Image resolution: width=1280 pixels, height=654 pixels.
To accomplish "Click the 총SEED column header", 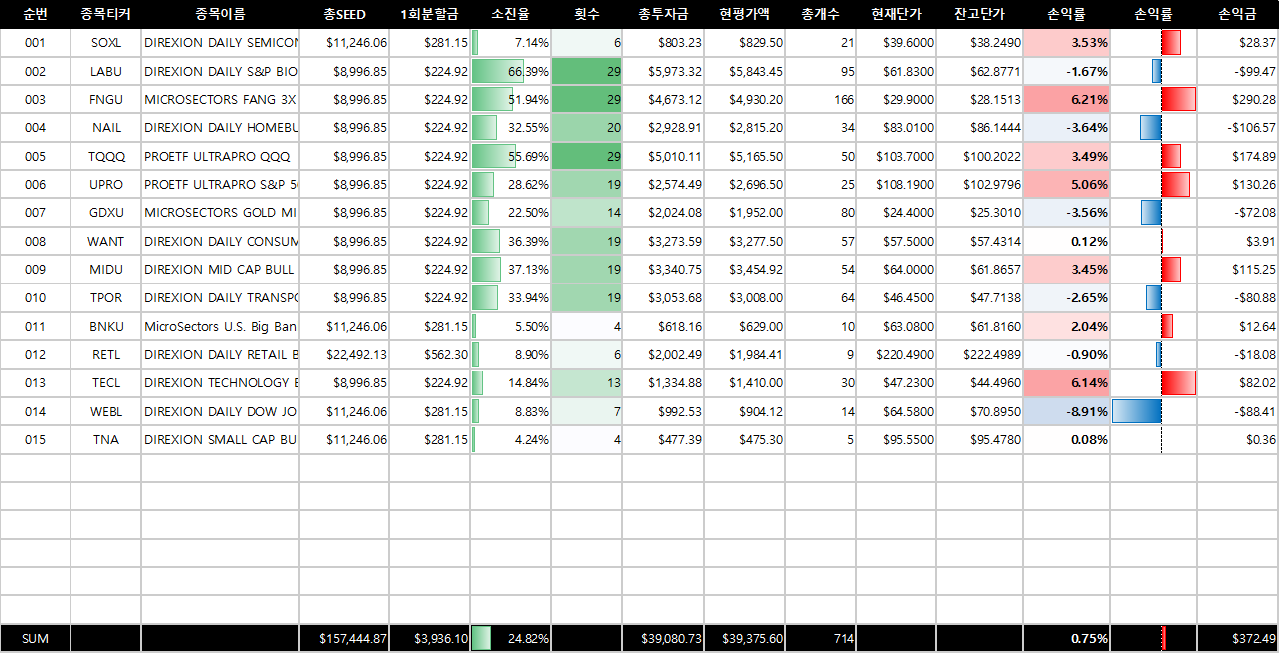I will coord(344,14).
